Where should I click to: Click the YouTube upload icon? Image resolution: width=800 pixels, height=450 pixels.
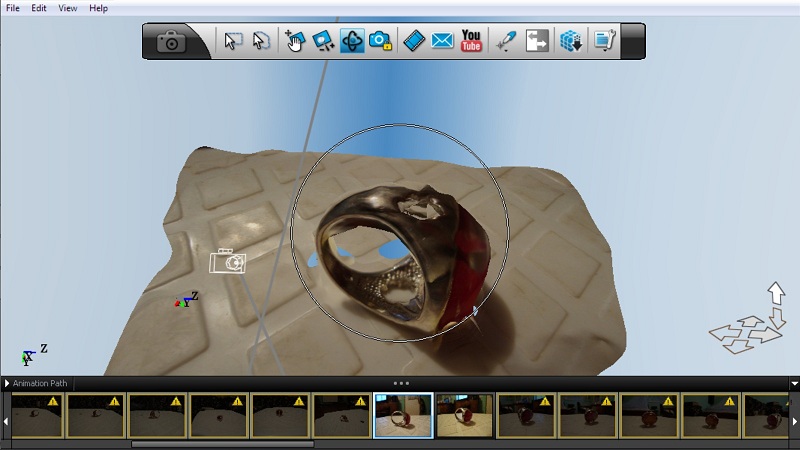click(x=471, y=41)
